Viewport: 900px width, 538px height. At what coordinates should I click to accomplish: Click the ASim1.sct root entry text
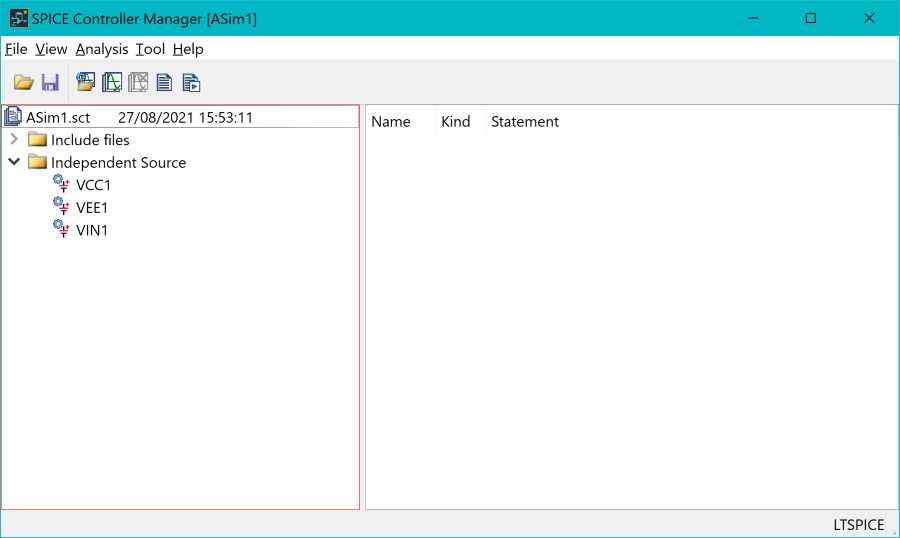point(58,118)
